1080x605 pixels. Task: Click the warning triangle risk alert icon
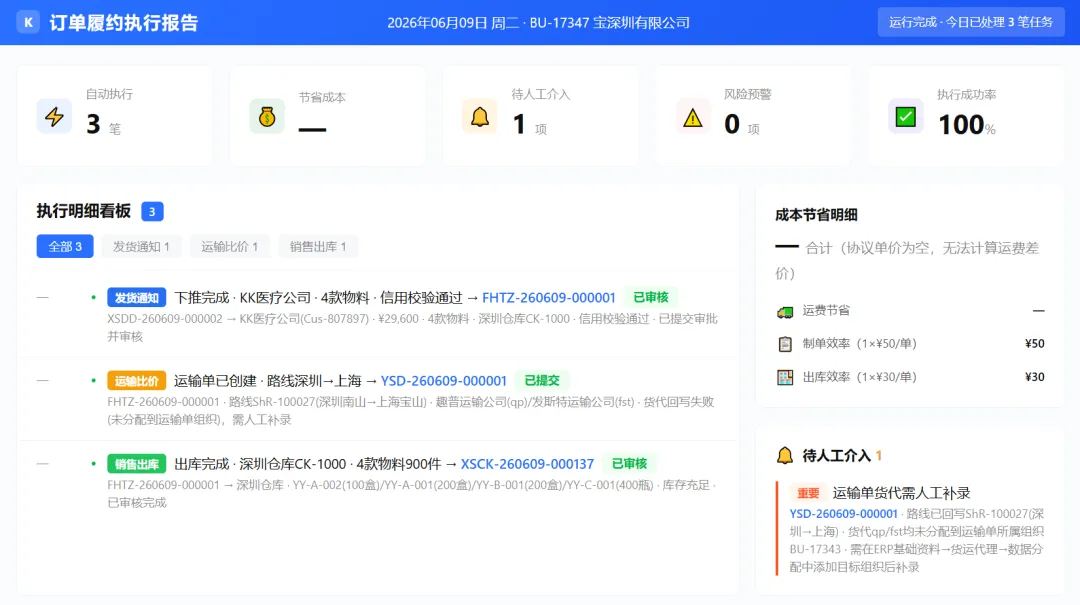point(693,117)
